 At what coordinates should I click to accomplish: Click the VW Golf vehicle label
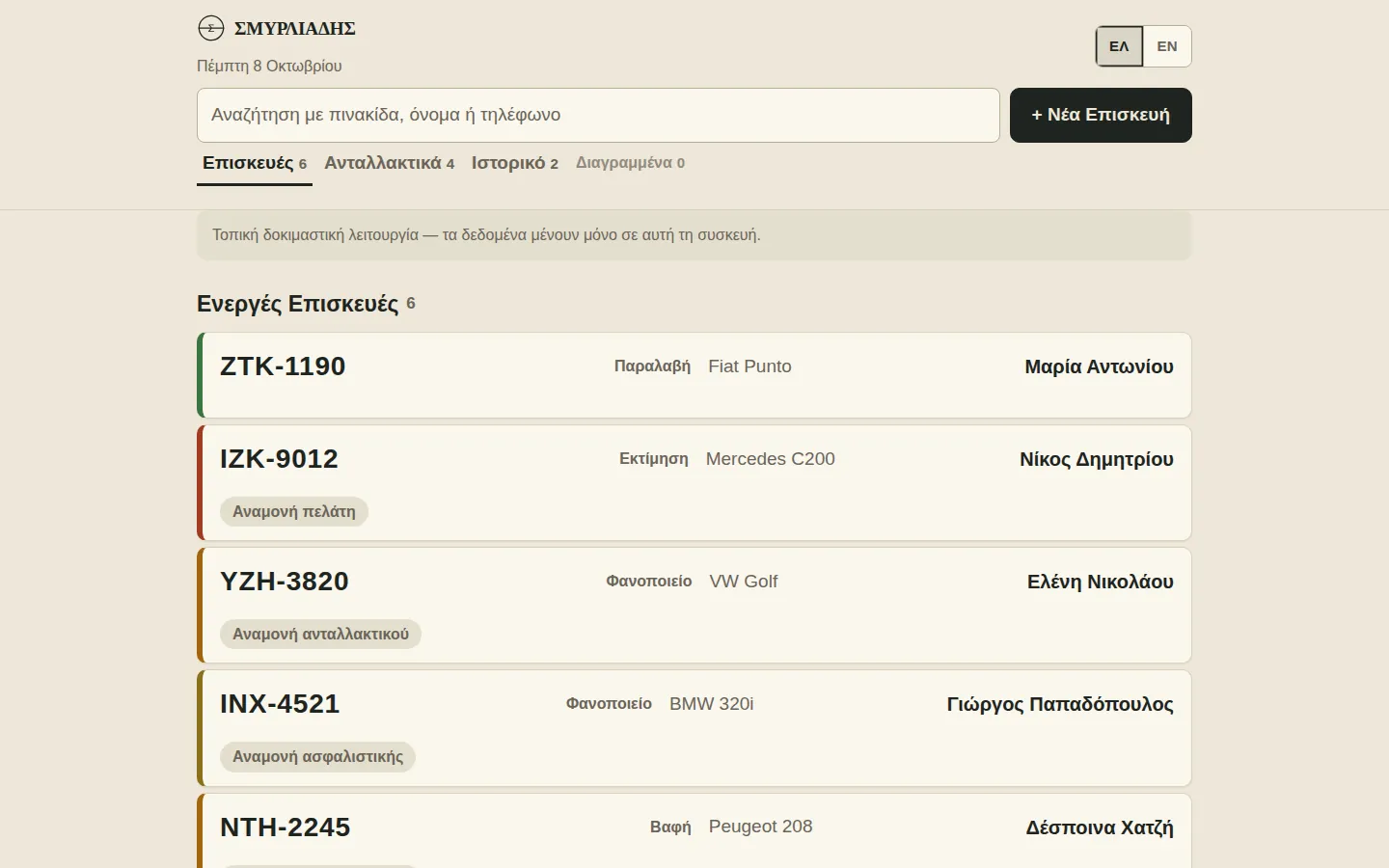[x=744, y=582]
